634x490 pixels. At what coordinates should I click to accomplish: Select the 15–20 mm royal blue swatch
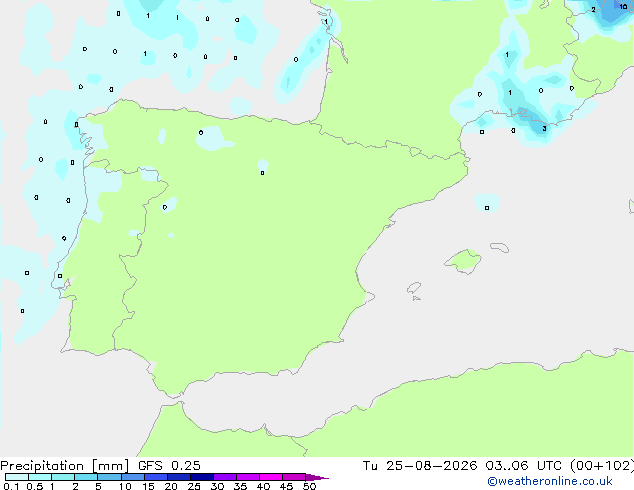[156, 477]
